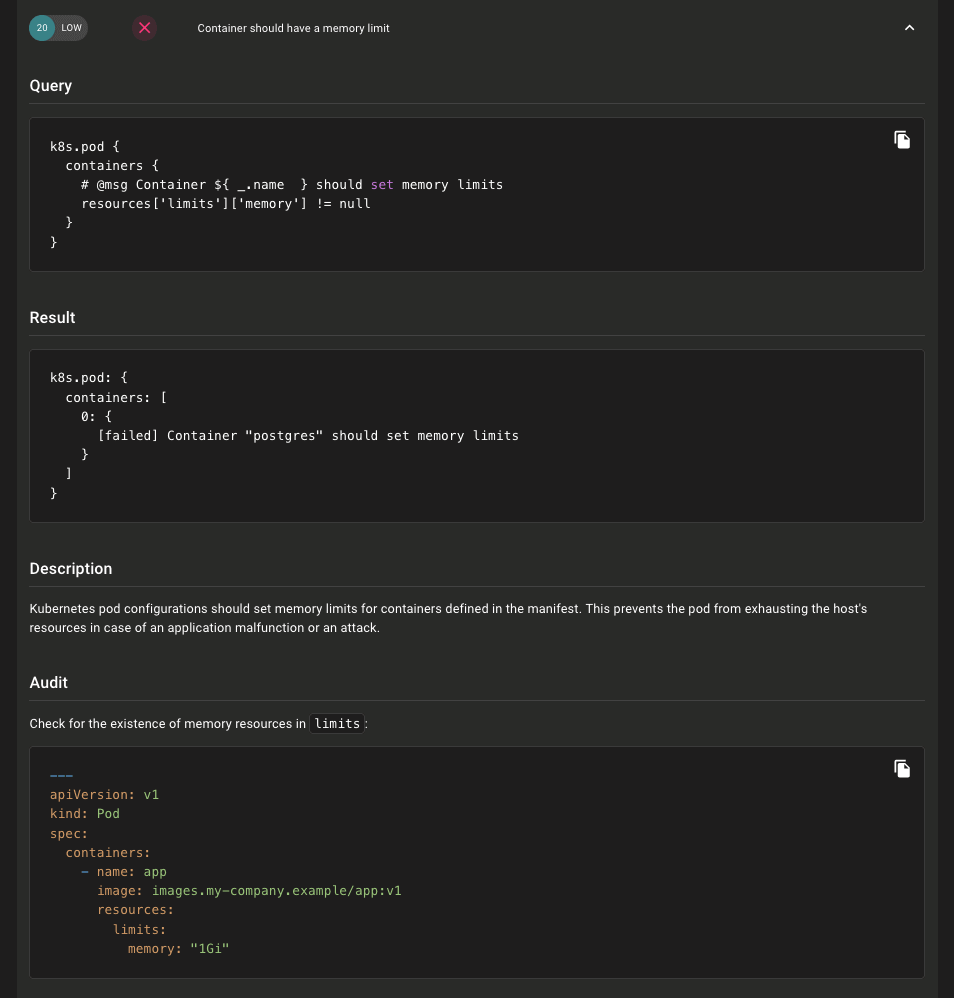Click the failed postgres container message
Image resolution: width=954 pixels, height=998 pixels.
coord(308,436)
